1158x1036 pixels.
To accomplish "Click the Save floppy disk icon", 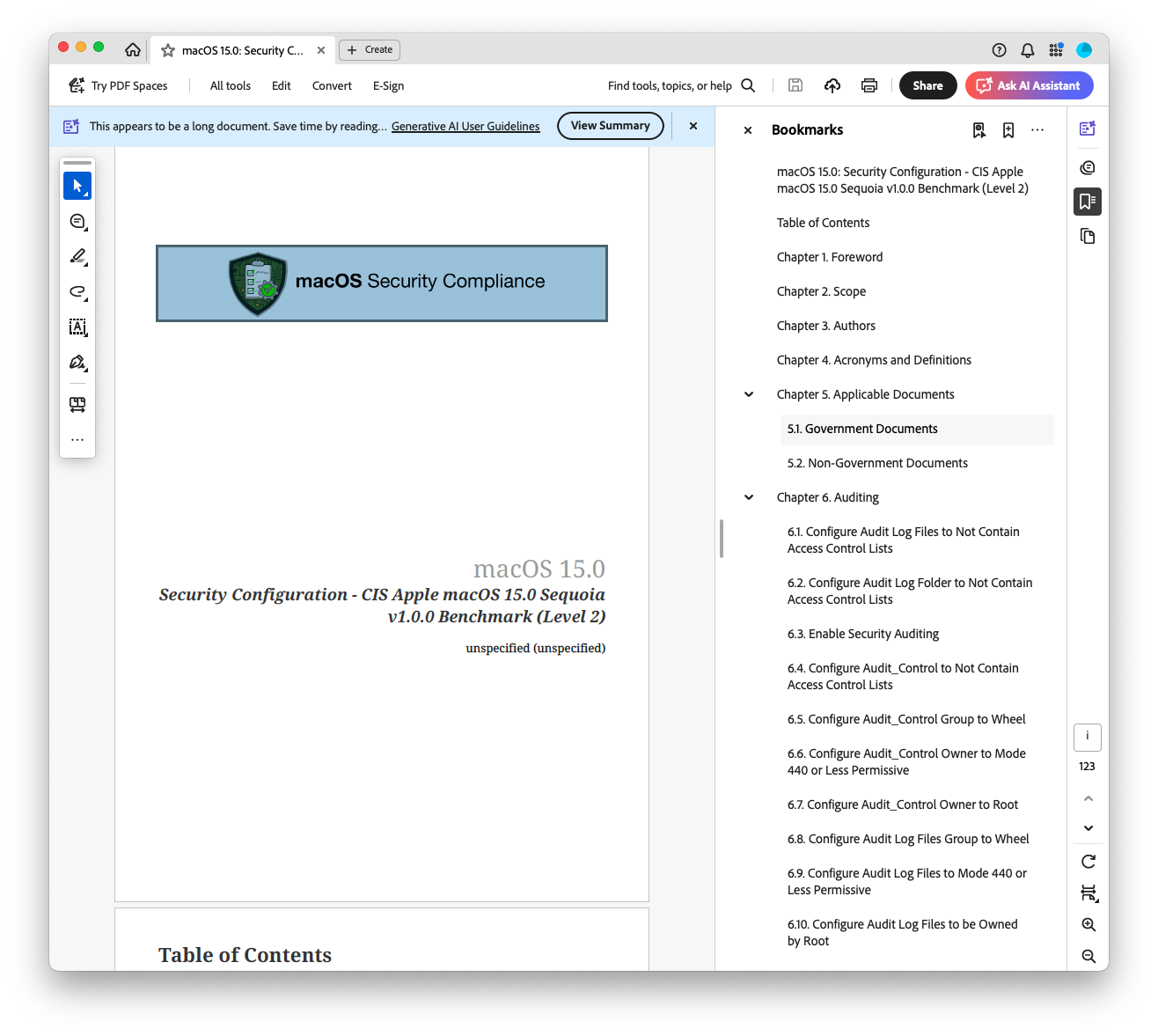I will click(x=795, y=85).
